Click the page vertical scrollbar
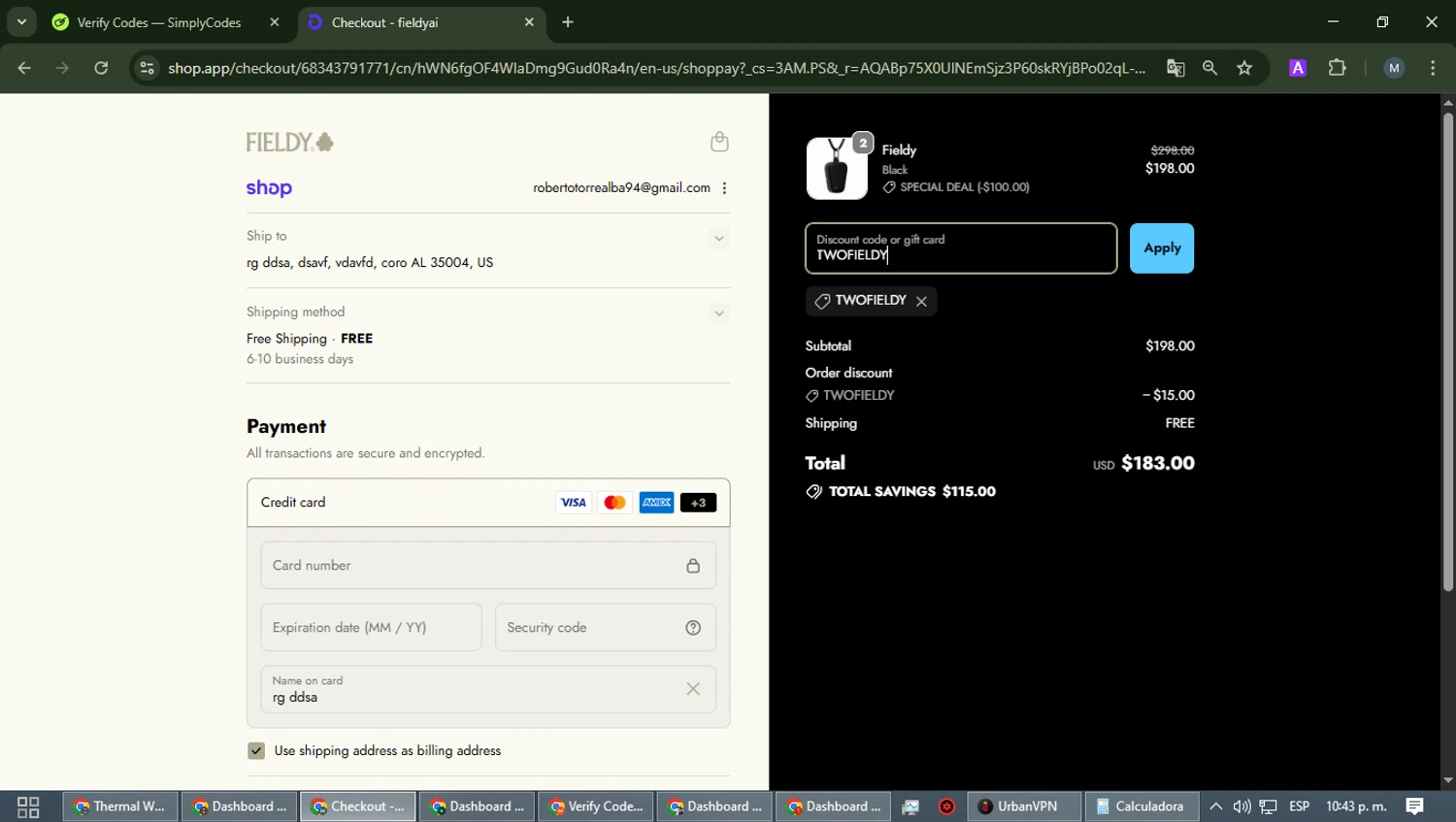Viewport: 1456px width, 822px height. (1447, 351)
